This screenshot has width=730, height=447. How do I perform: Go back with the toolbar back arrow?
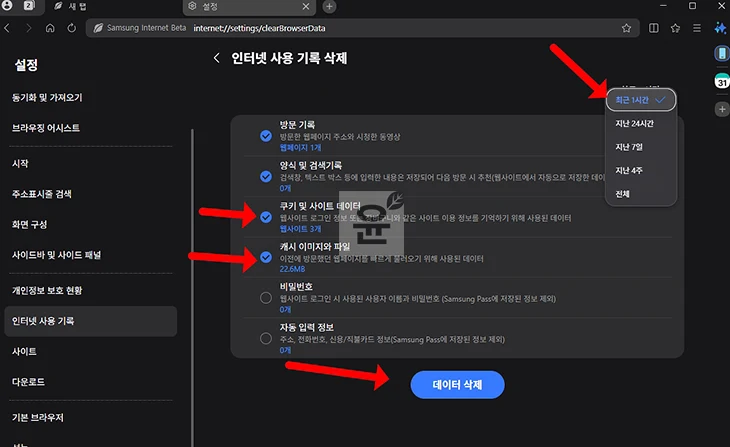click(7, 28)
